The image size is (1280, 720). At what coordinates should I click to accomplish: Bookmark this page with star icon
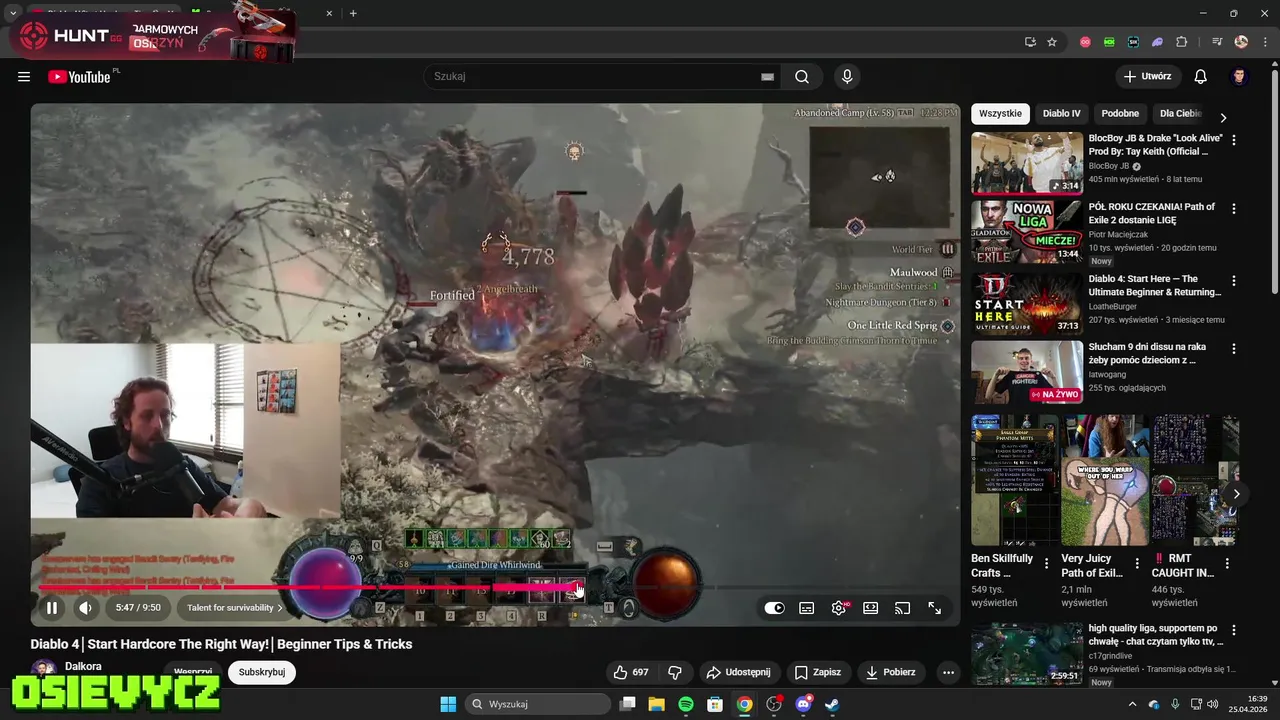pyautogui.click(x=1052, y=42)
